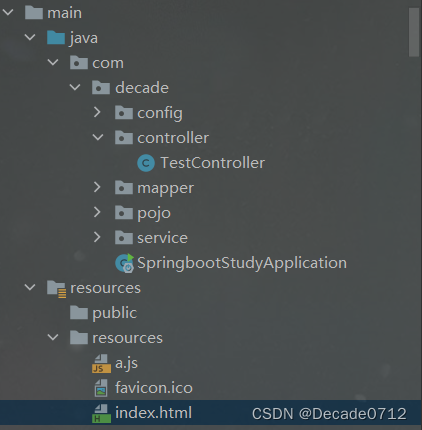
Task: Click the TestController class icon
Action: point(146,163)
